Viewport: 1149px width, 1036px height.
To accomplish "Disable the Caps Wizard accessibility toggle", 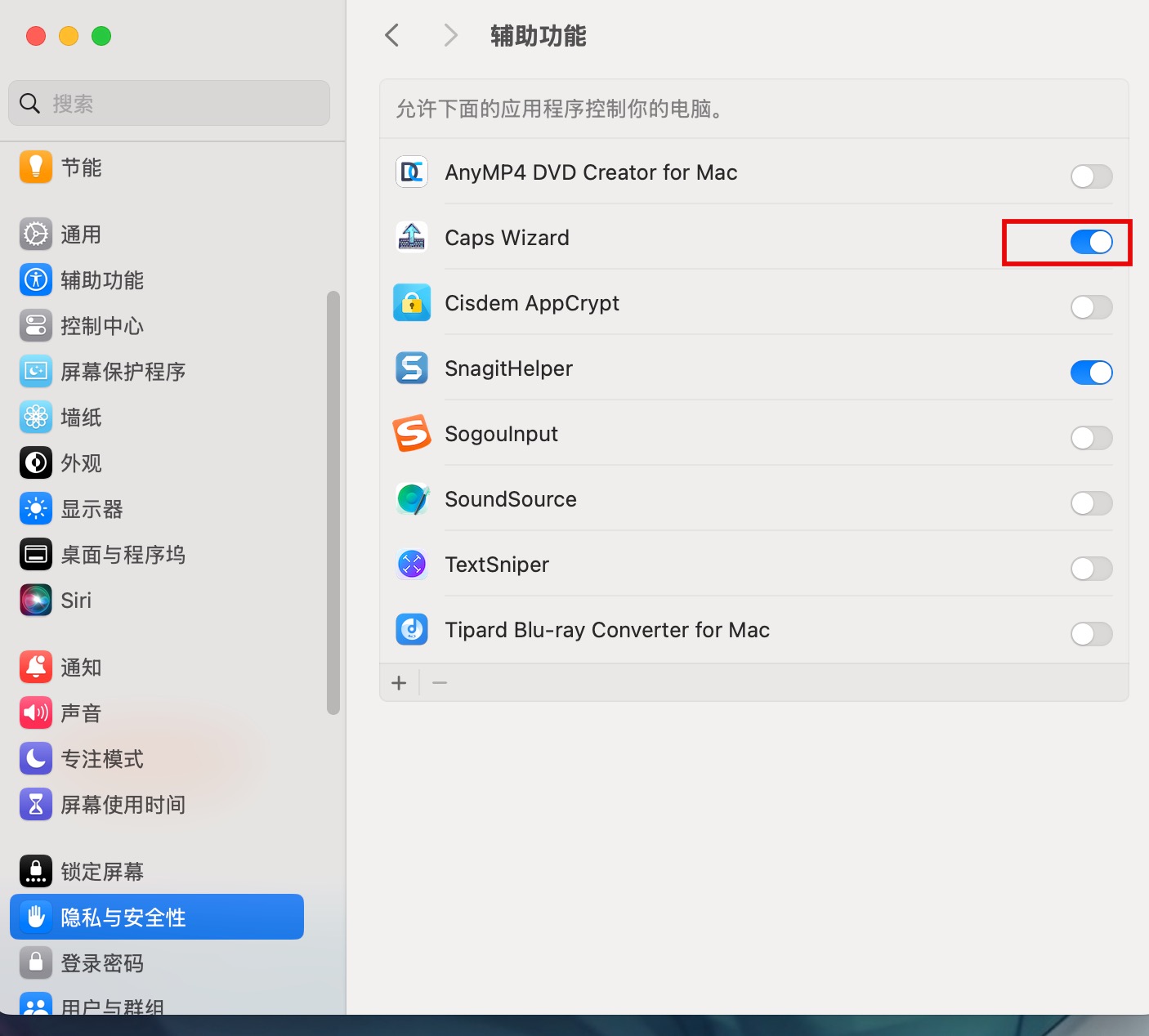I will point(1092,242).
